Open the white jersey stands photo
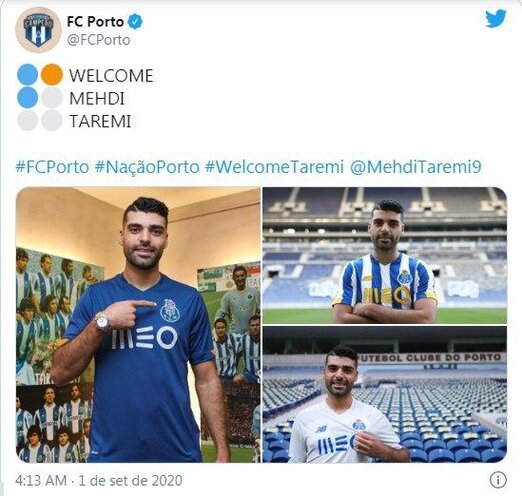The height and width of the screenshot is (496, 522). [385, 395]
